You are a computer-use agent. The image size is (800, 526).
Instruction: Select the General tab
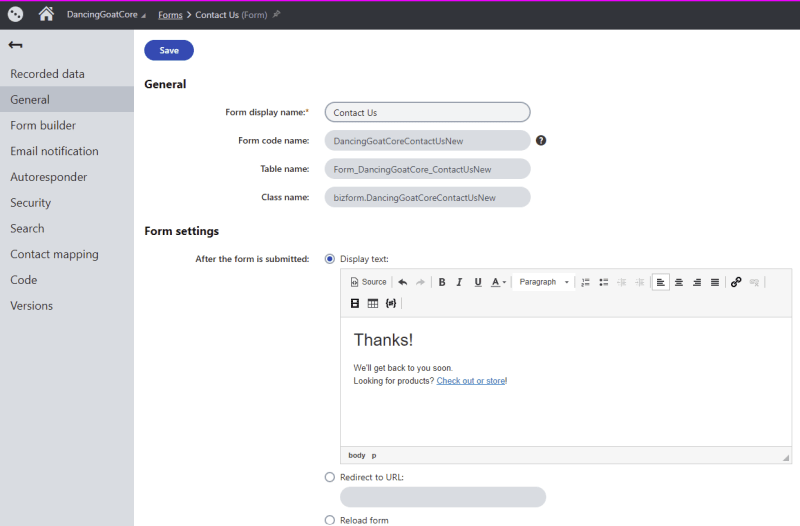pyautogui.click(x=67, y=99)
